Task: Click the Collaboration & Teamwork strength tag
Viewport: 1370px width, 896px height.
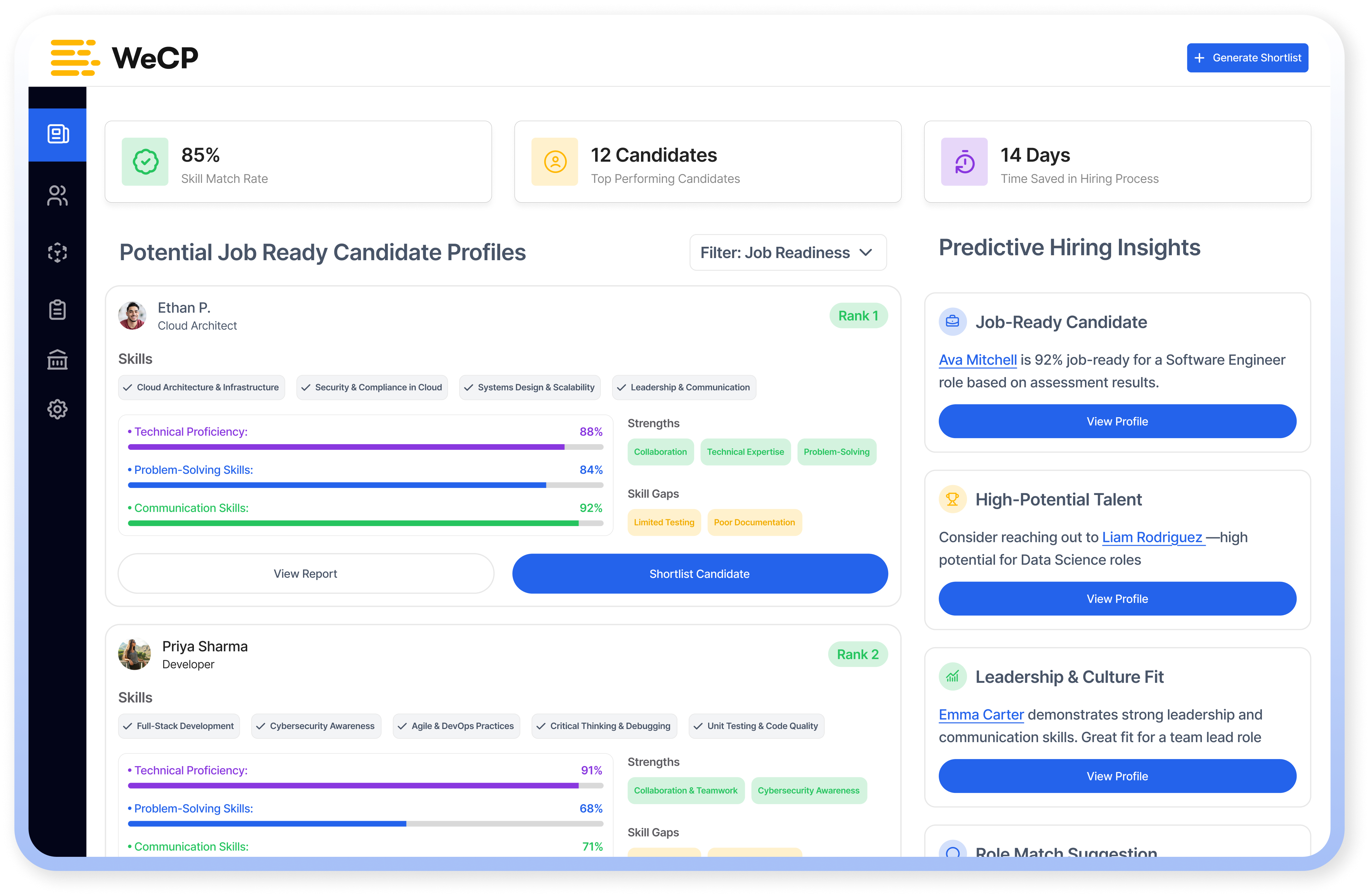Action: coord(686,791)
